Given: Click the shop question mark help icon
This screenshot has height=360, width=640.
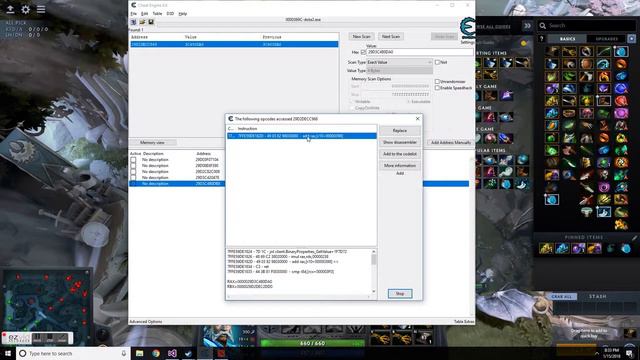Looking at the screenshot, I should pos(542,39).
